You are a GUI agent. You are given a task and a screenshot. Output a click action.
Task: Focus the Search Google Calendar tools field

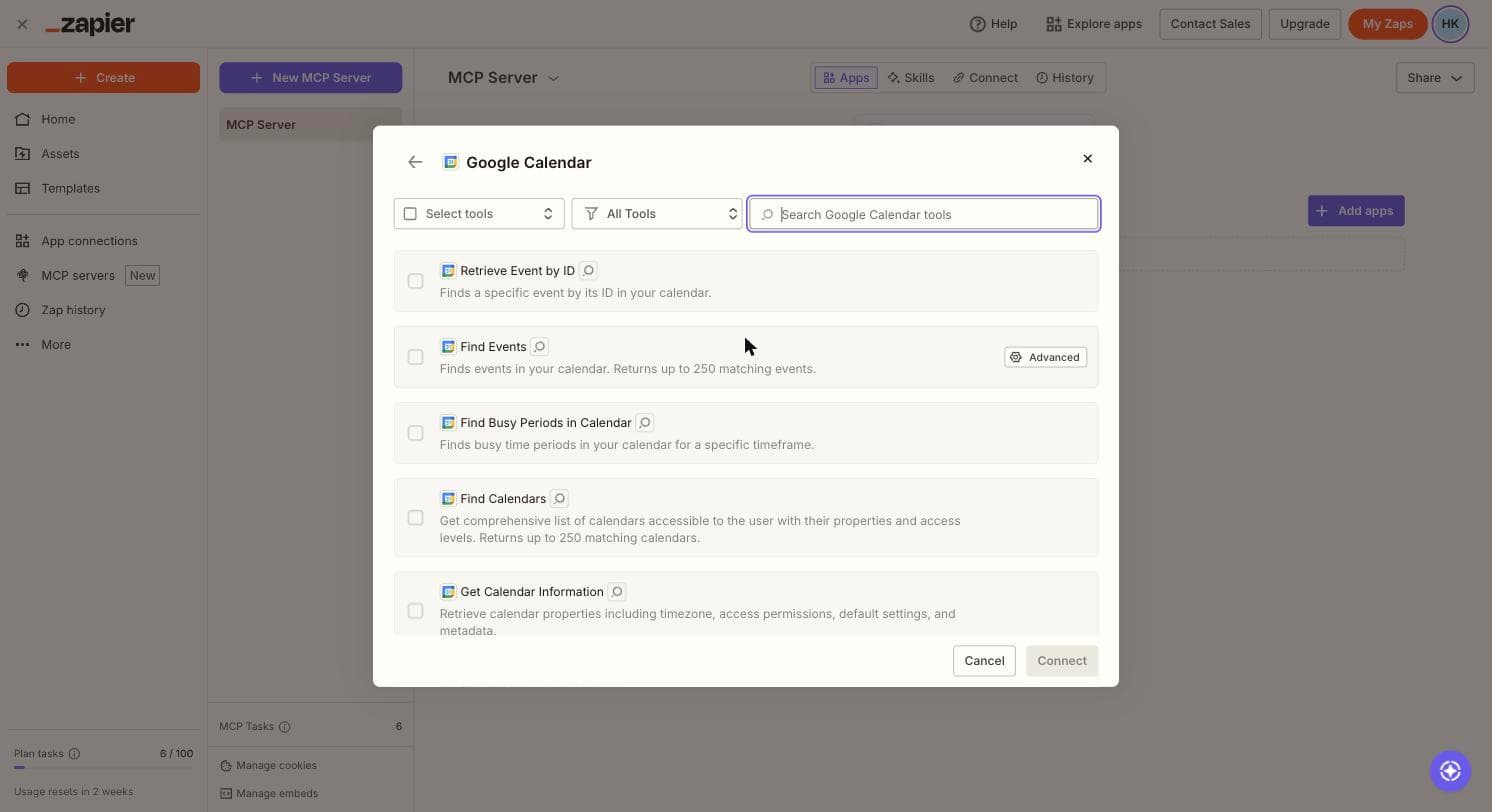924,214
